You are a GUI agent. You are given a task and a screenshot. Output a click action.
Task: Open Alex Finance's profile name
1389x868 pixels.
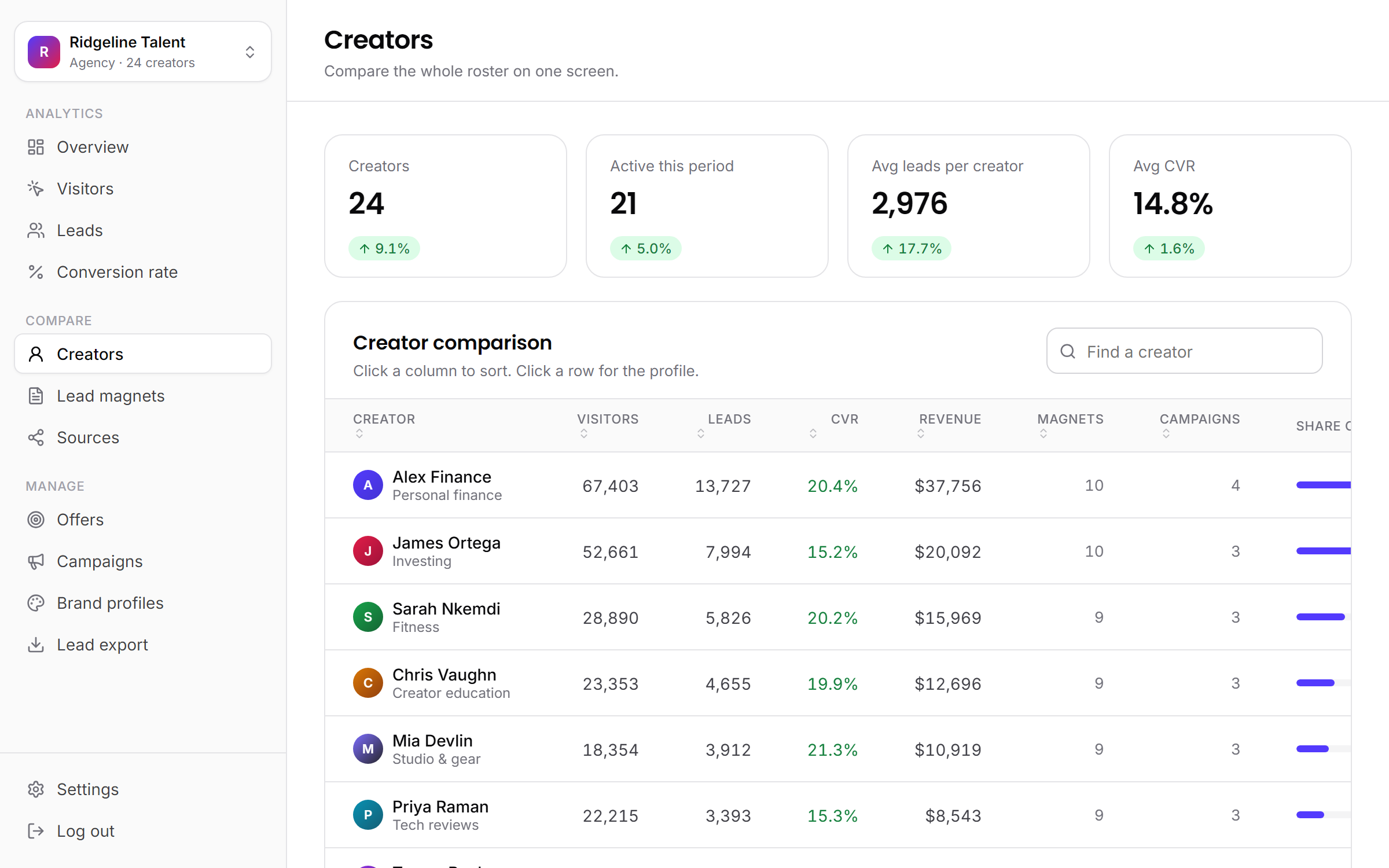pyautogui.click(x=442, y=477)
